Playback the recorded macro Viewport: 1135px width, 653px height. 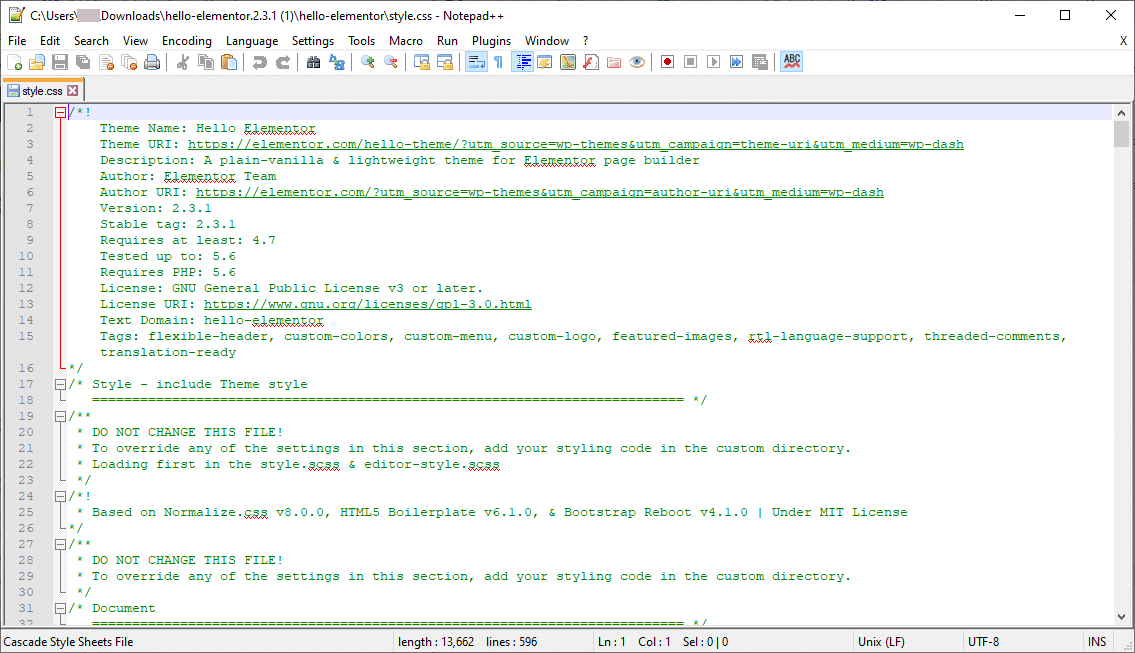click(x=712, y=61)
